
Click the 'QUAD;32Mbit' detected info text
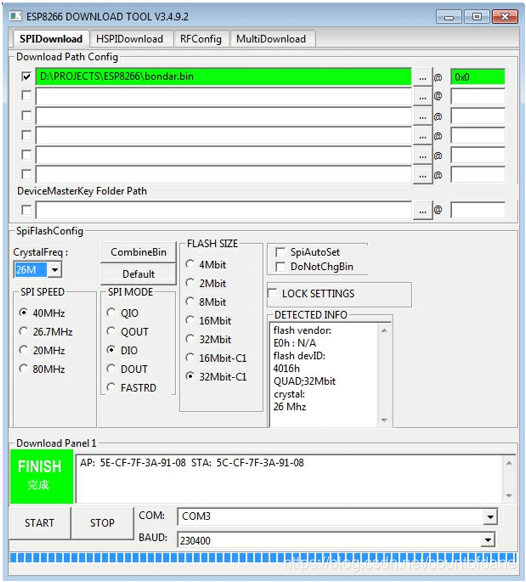304,381
